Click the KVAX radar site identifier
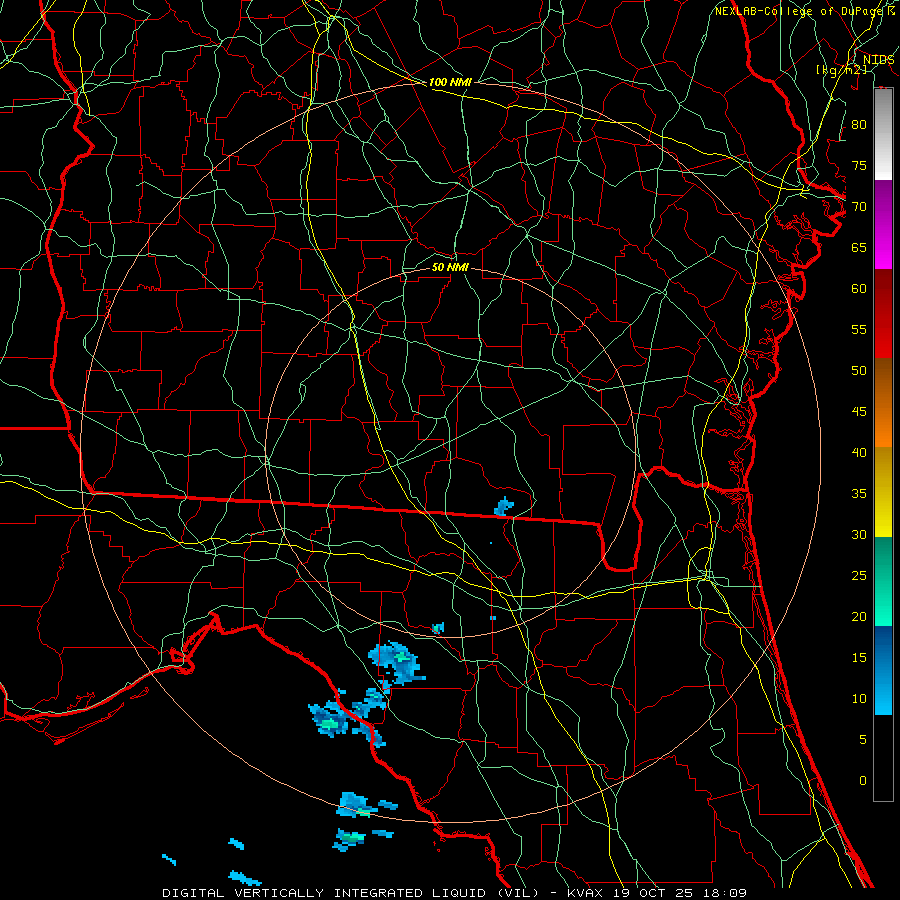This screenshot has height=900, width=900. point(585,893)
